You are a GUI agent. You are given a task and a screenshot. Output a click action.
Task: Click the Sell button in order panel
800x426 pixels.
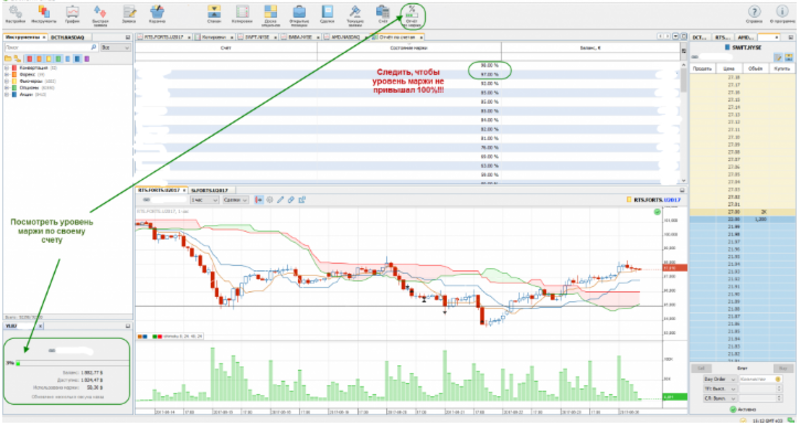pos(701,368)
